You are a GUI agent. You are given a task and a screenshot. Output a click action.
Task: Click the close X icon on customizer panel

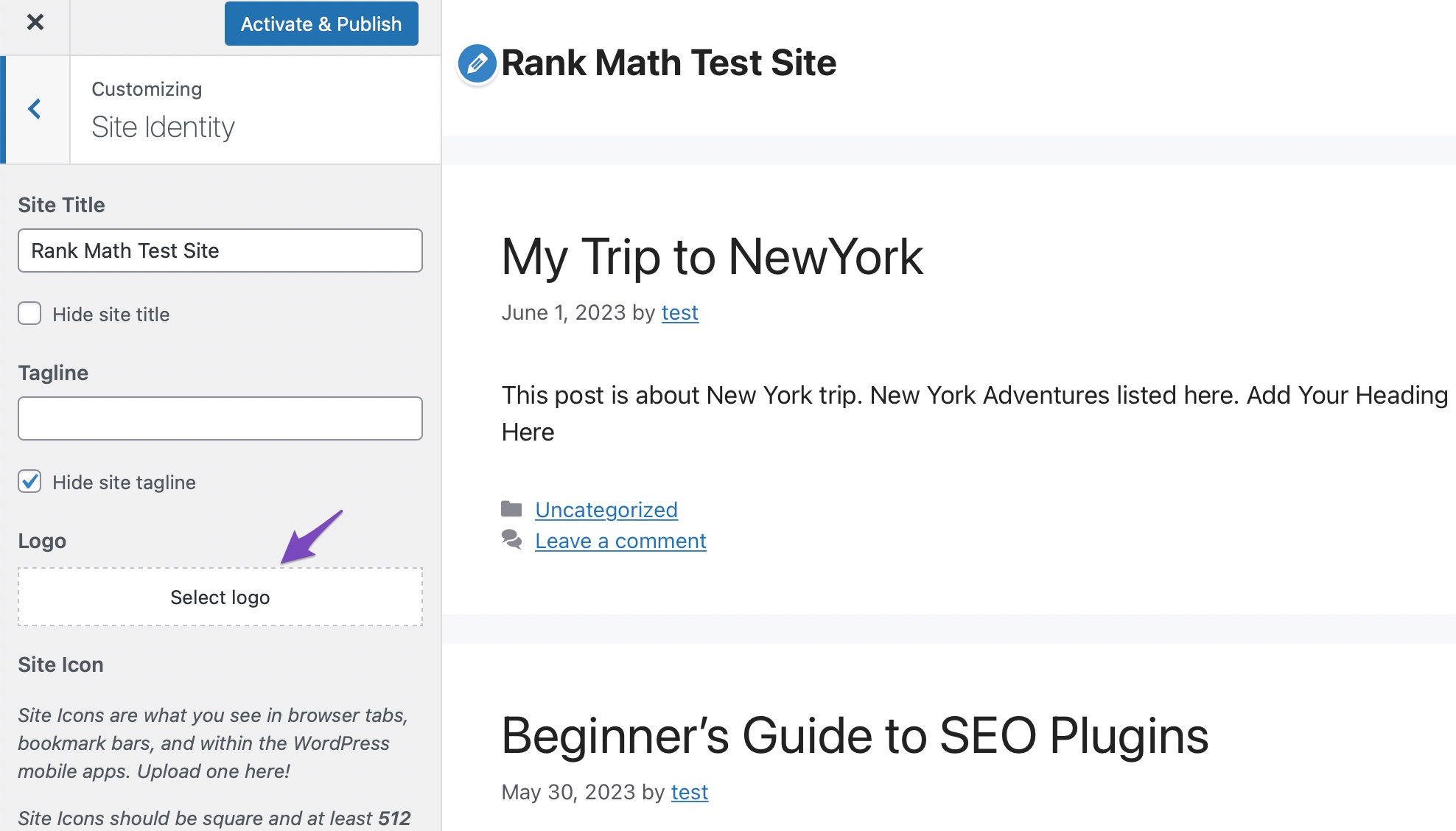coord(35,23)
